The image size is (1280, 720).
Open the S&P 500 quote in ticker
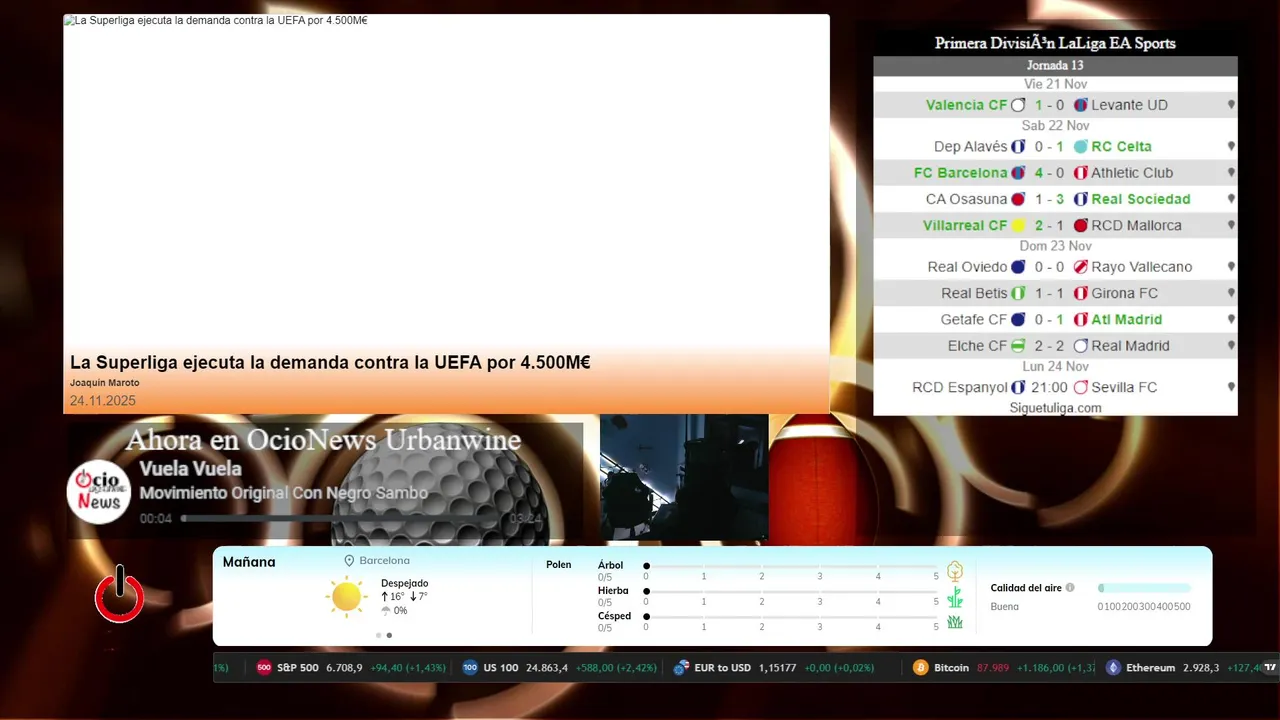(x=351, y=668)
